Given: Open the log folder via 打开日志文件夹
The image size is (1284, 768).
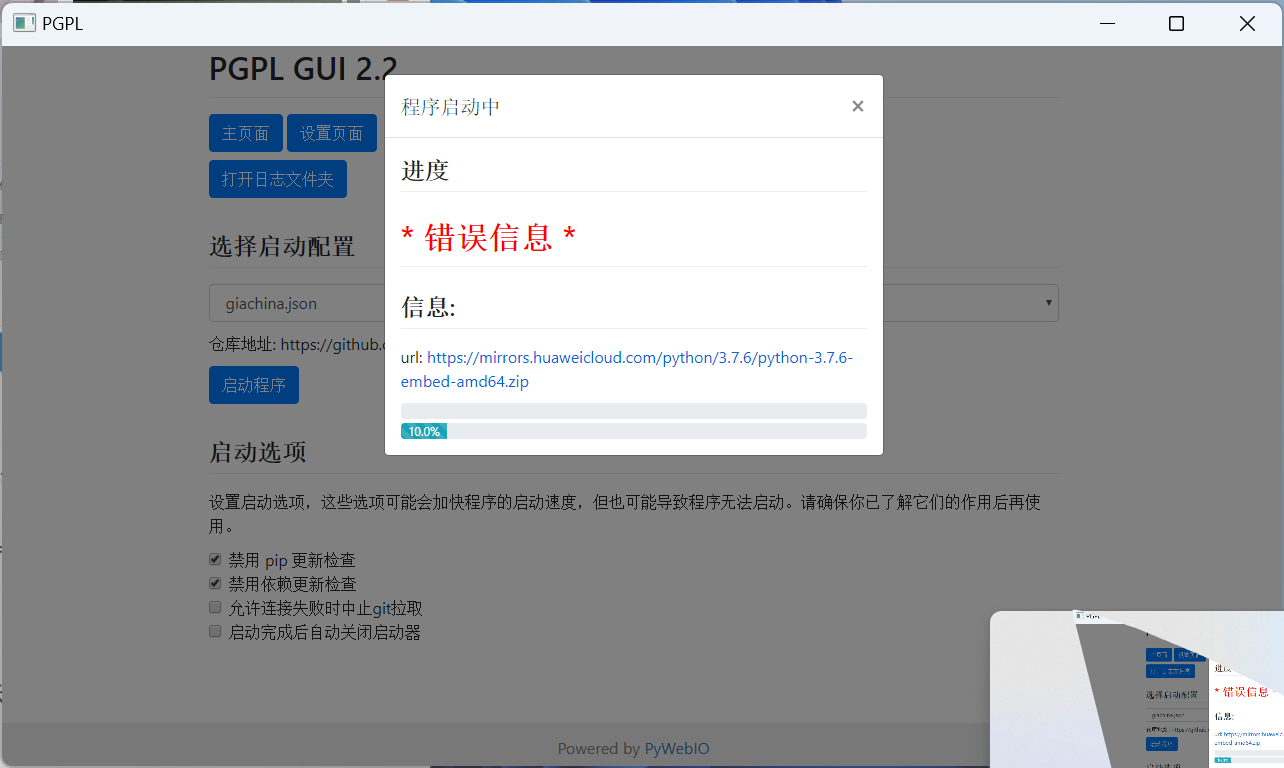Looking at the screenshot, I should [x=277, y=178].
